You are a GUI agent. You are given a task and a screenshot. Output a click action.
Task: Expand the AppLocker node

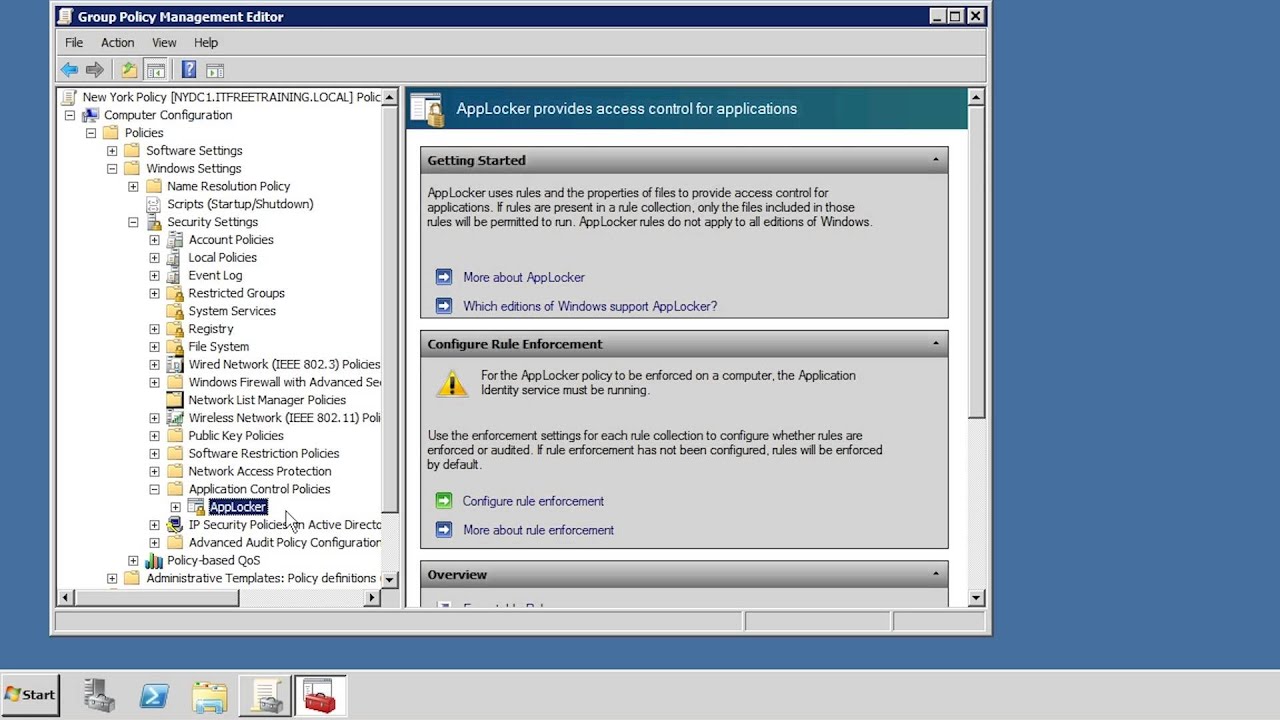point(175,507)
